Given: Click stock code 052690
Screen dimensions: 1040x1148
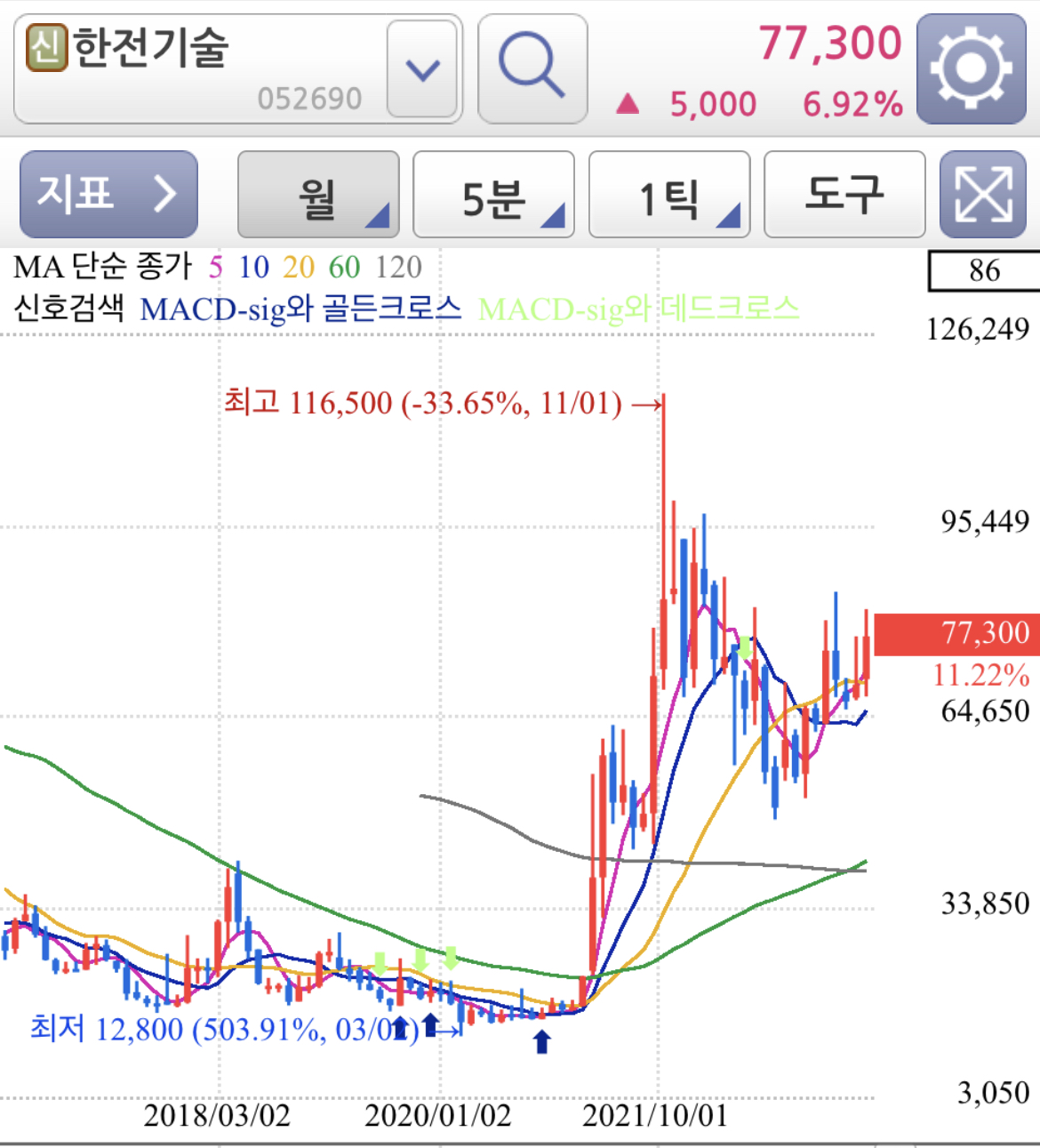Looking at the screenshot, I should (x=310, y=99).
